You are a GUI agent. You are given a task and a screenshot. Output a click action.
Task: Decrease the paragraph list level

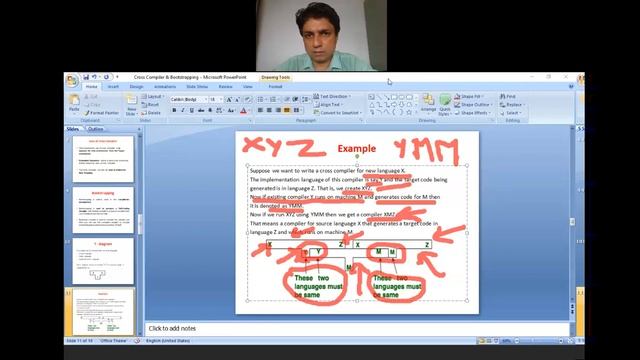point(287,100)
